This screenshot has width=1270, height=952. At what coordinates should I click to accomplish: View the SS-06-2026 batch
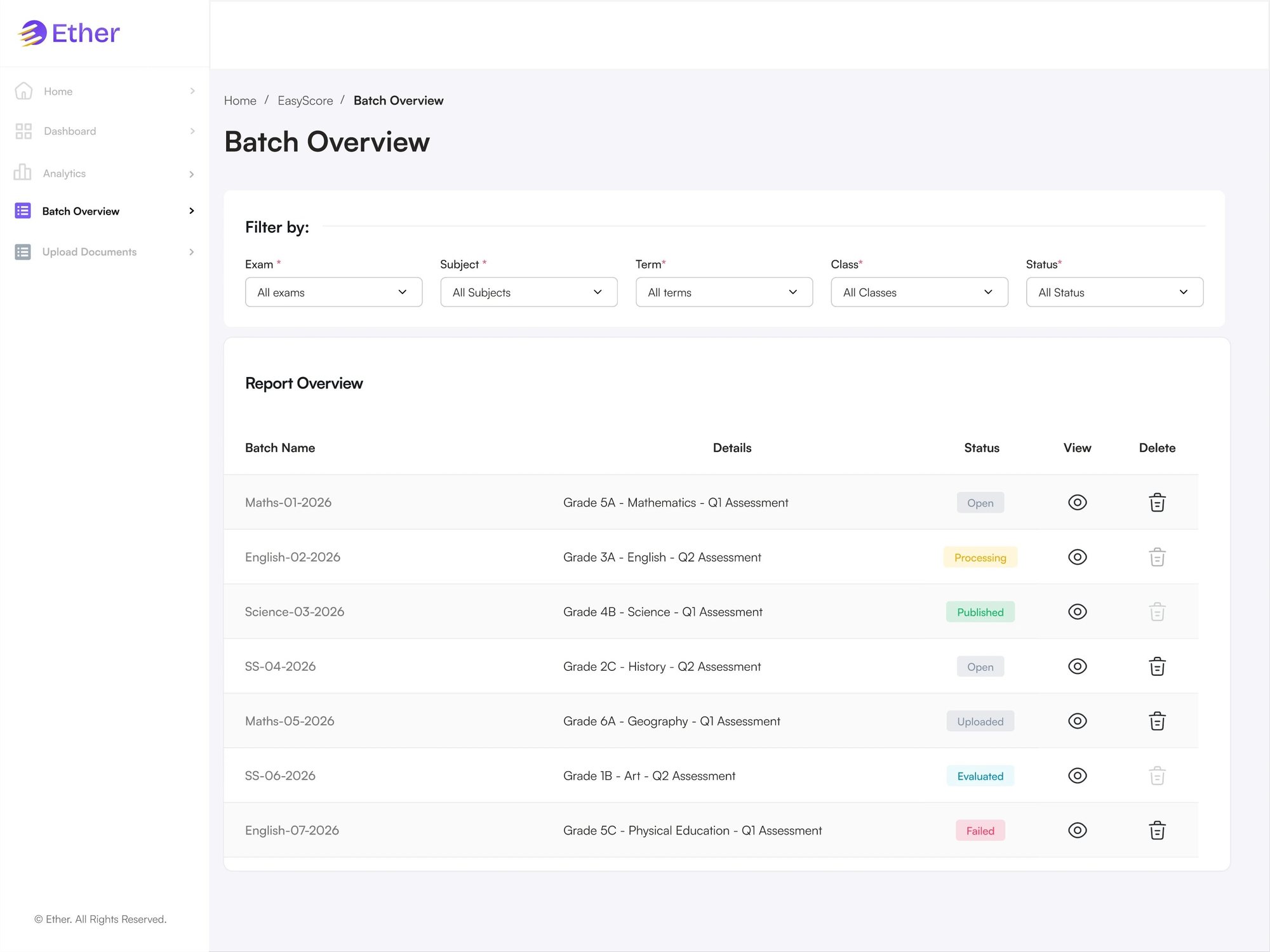tap(1078, 776)
